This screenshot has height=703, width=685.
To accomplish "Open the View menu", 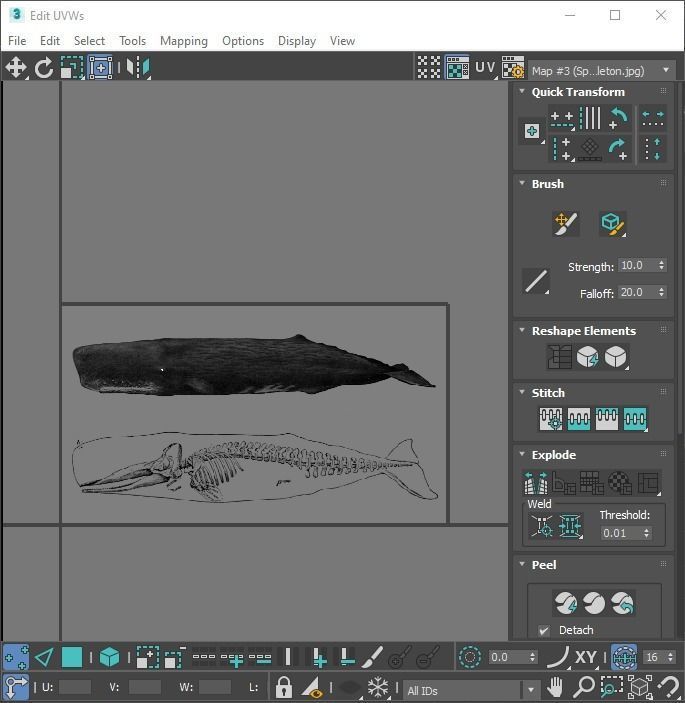I will (342, 41).
